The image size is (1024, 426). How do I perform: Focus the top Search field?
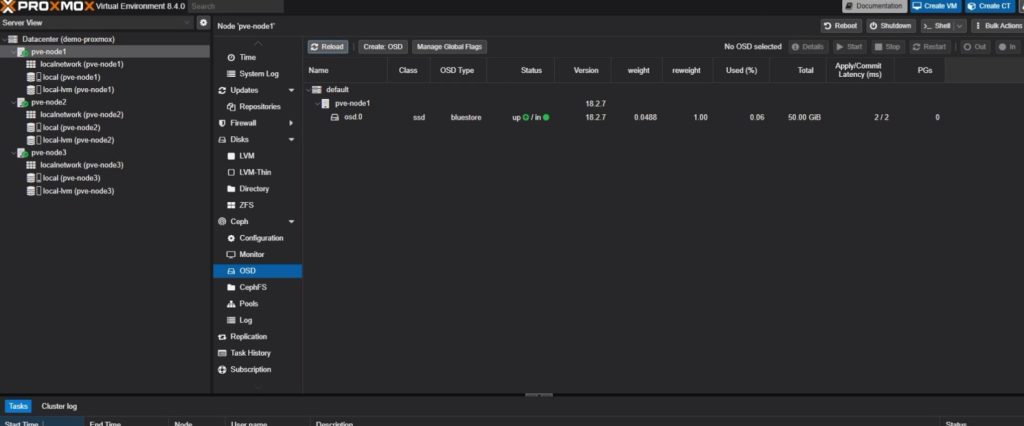tap(236, 7)
